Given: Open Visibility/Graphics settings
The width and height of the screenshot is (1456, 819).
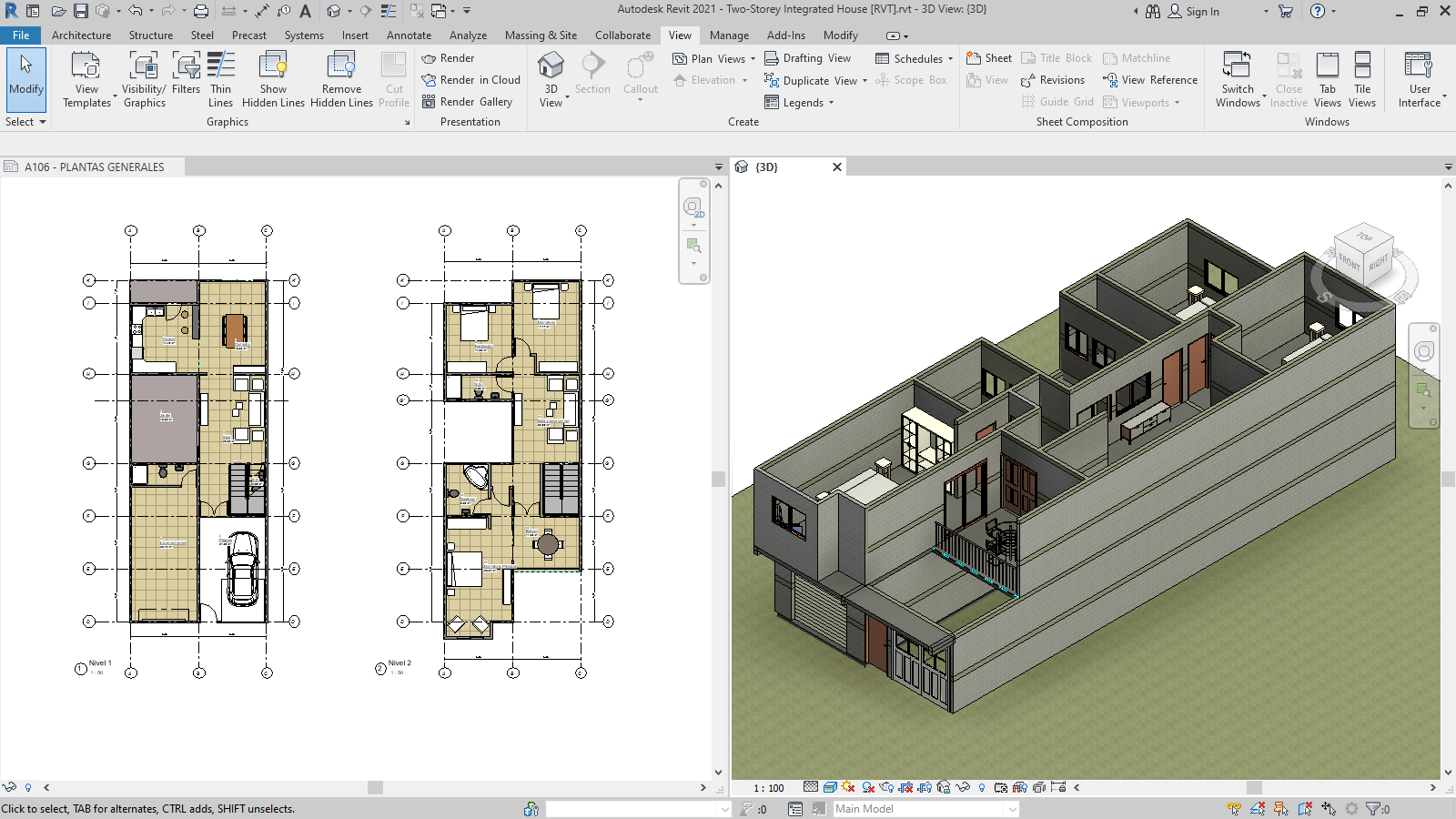Looking at the screenshot, I should (x=143, y=79).
